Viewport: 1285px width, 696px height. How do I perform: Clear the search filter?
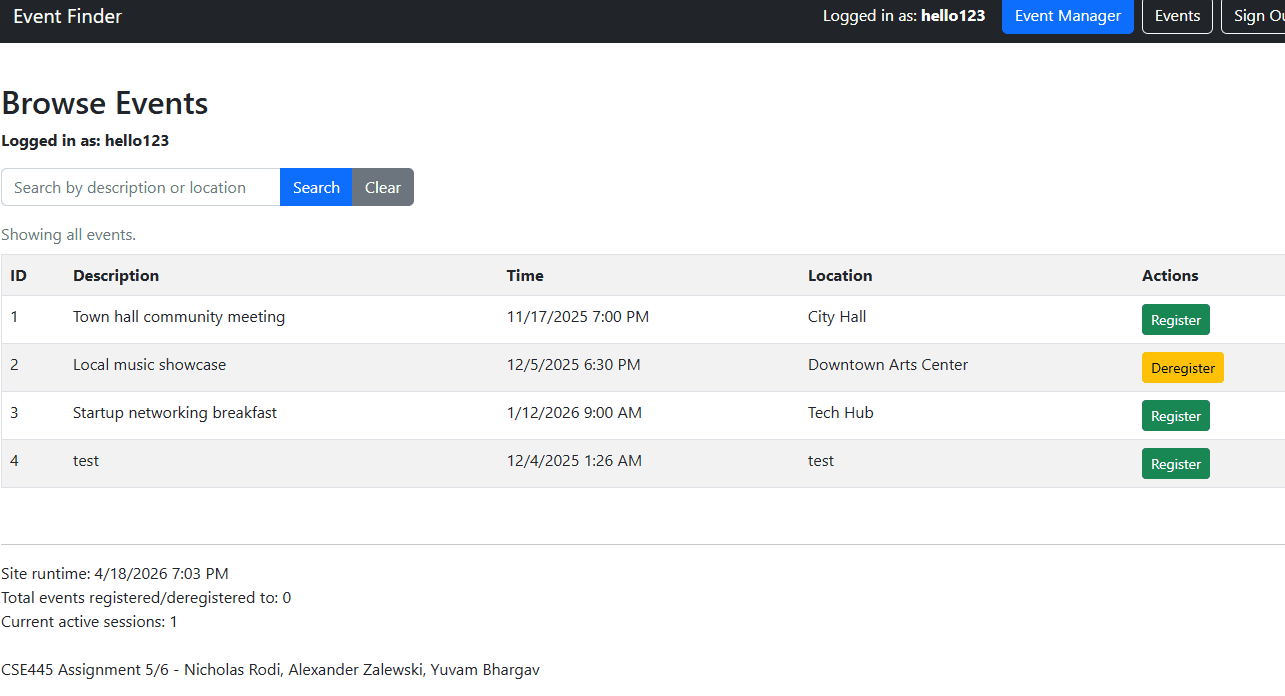click(x=383, y=187)
